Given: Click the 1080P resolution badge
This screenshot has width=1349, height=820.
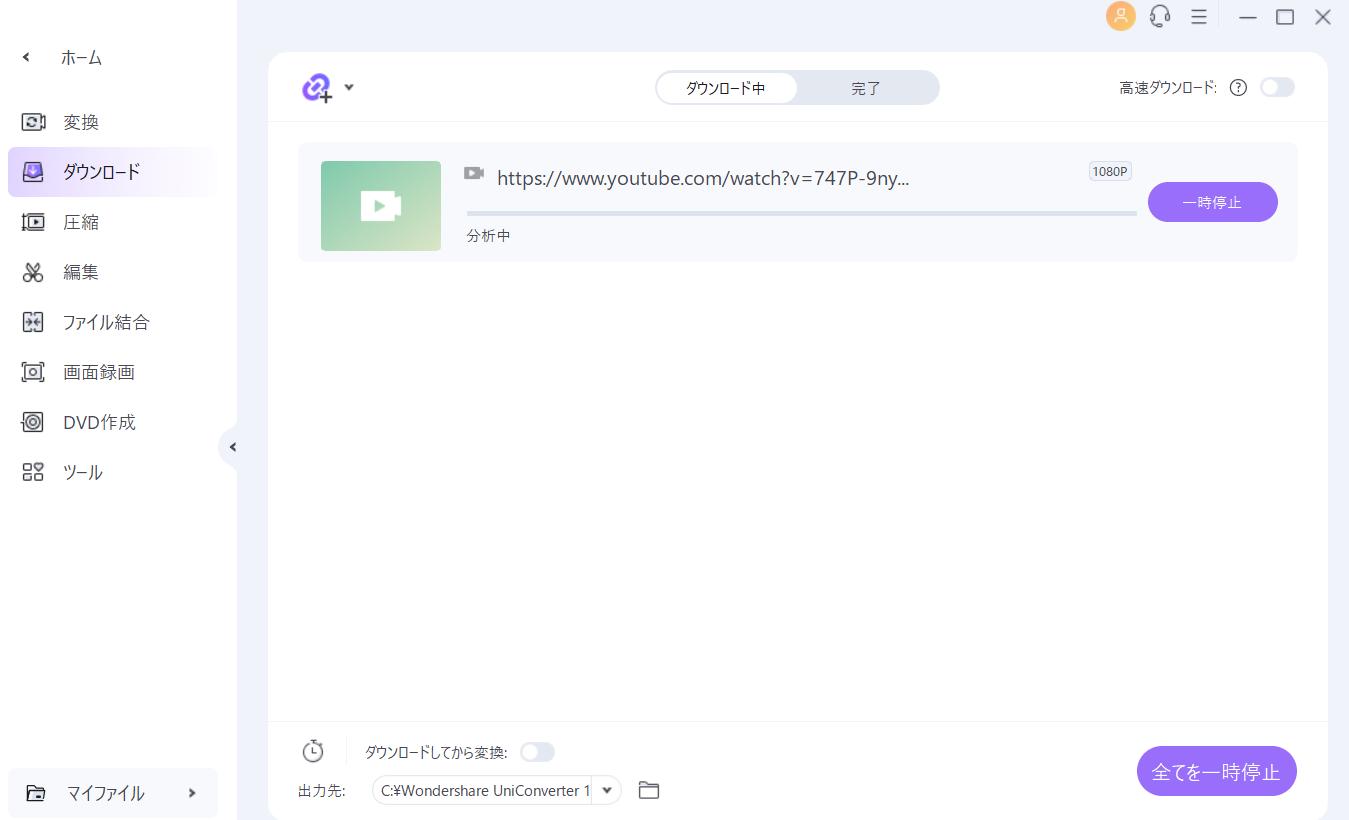Looking at the screenshot, I should tap(1110, 171).
